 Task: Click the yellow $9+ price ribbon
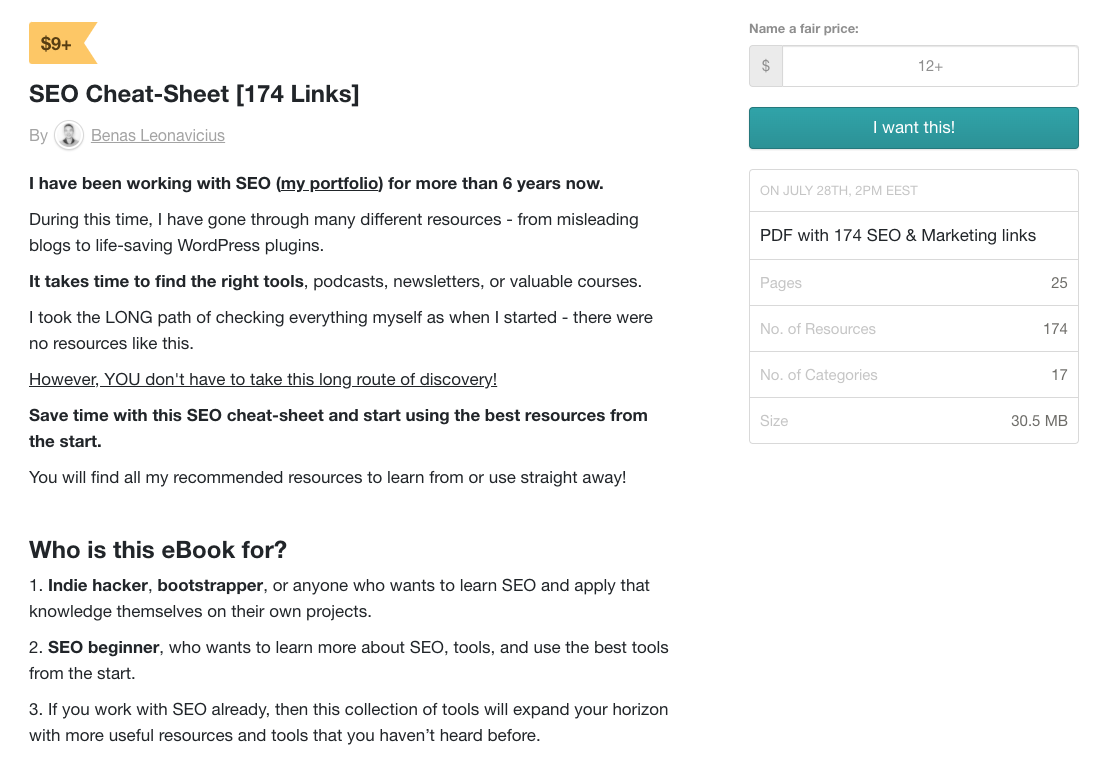pos(58,42)
